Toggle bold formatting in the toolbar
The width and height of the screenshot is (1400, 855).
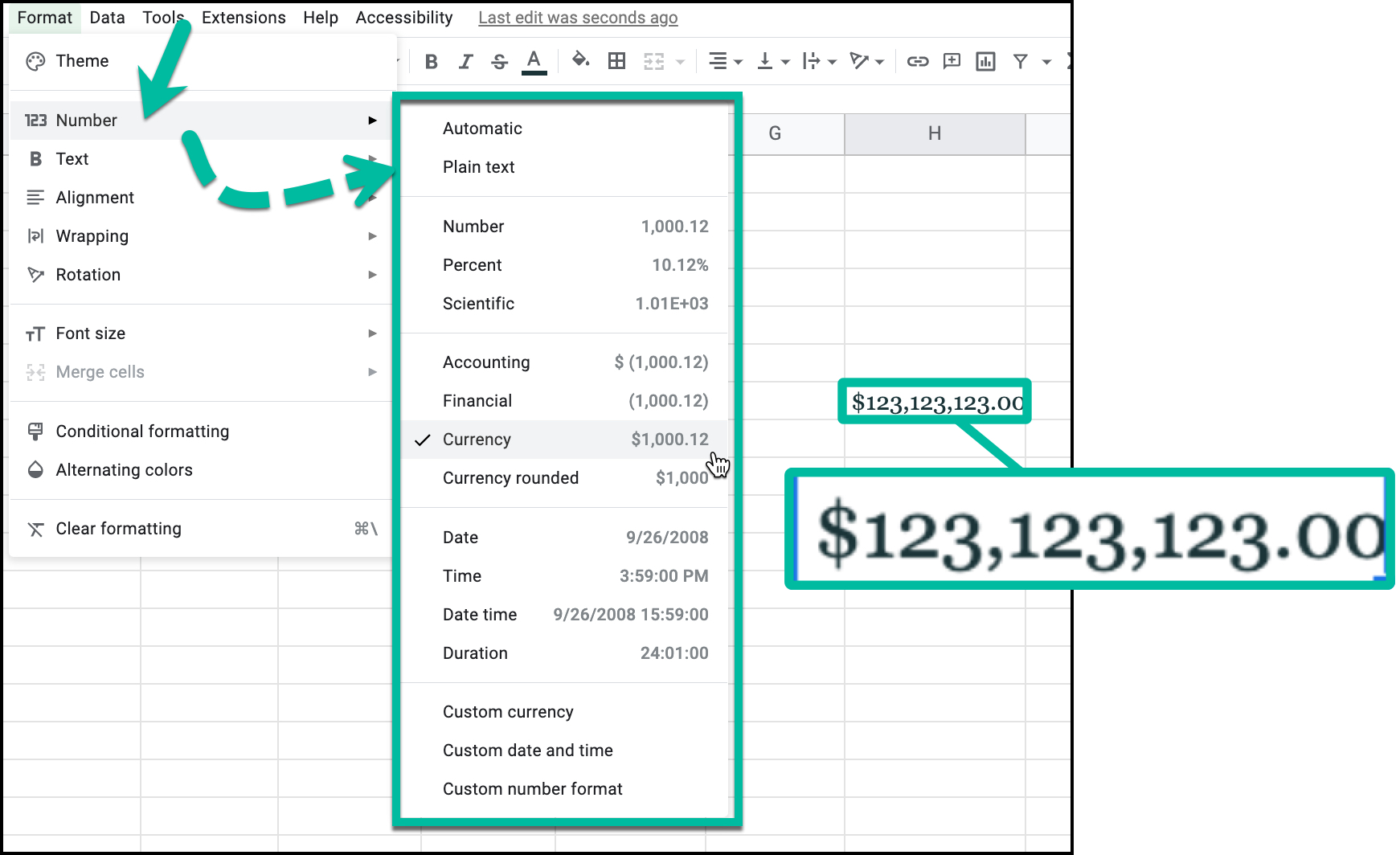pos(432,60)
